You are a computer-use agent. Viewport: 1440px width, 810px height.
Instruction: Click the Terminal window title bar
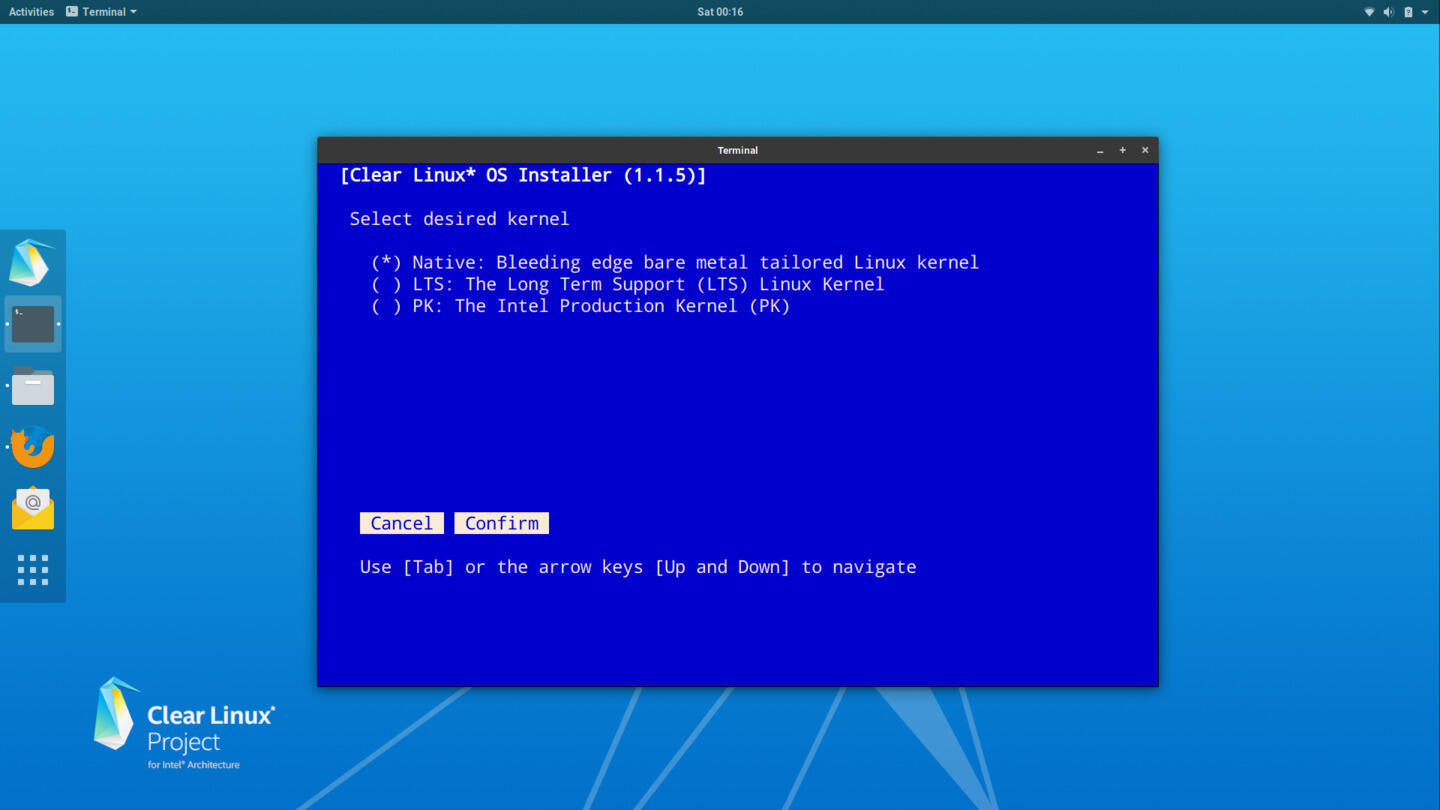738,150
